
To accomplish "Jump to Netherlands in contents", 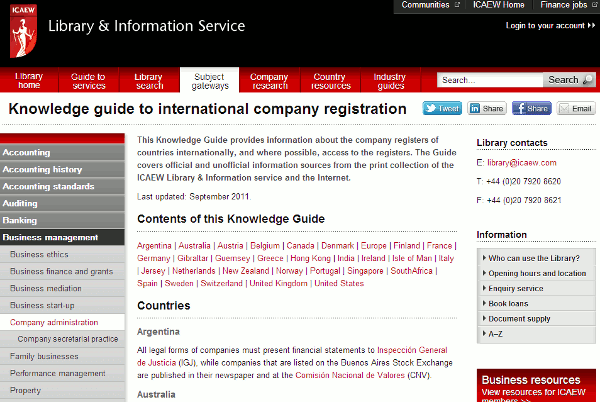I will click(194, 271).
